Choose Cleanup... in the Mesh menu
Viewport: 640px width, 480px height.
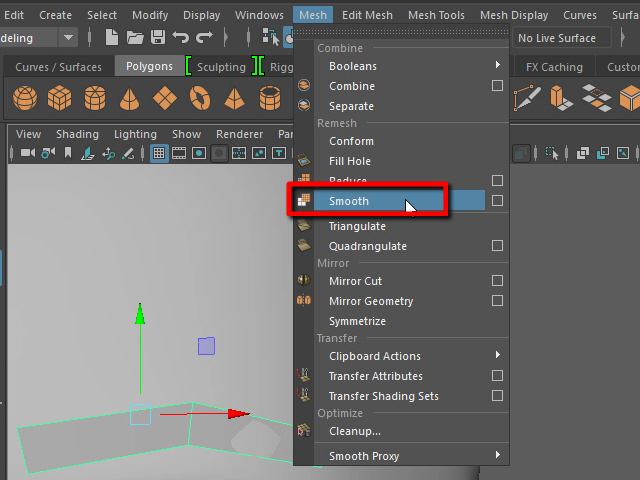point(355,431)
